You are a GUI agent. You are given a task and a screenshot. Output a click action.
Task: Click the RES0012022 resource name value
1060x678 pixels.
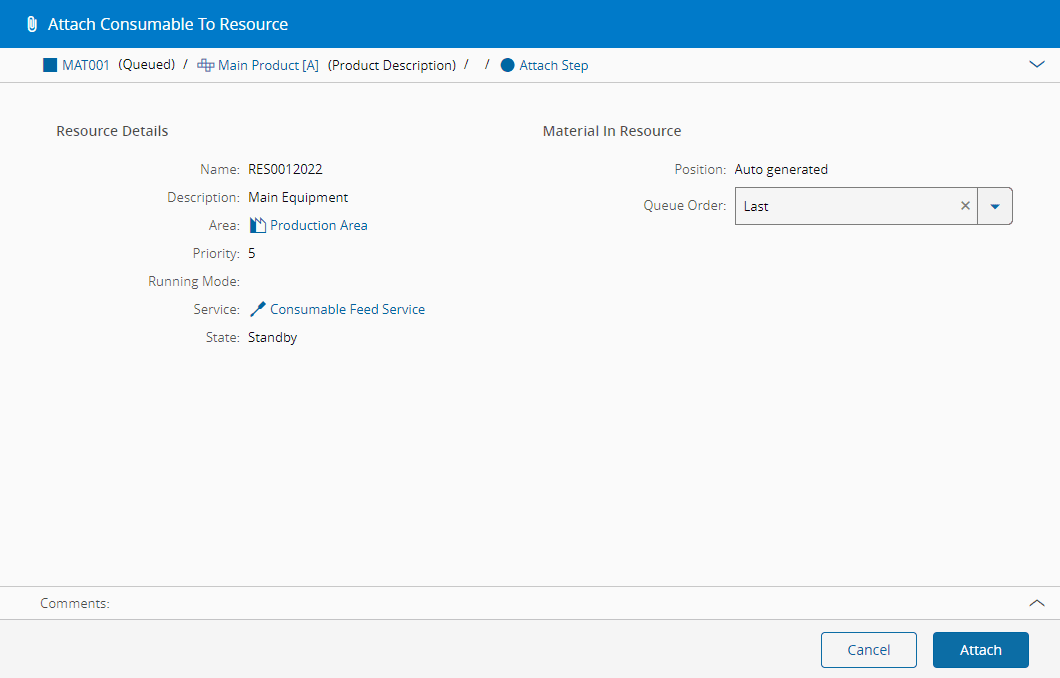coord(285,170)
